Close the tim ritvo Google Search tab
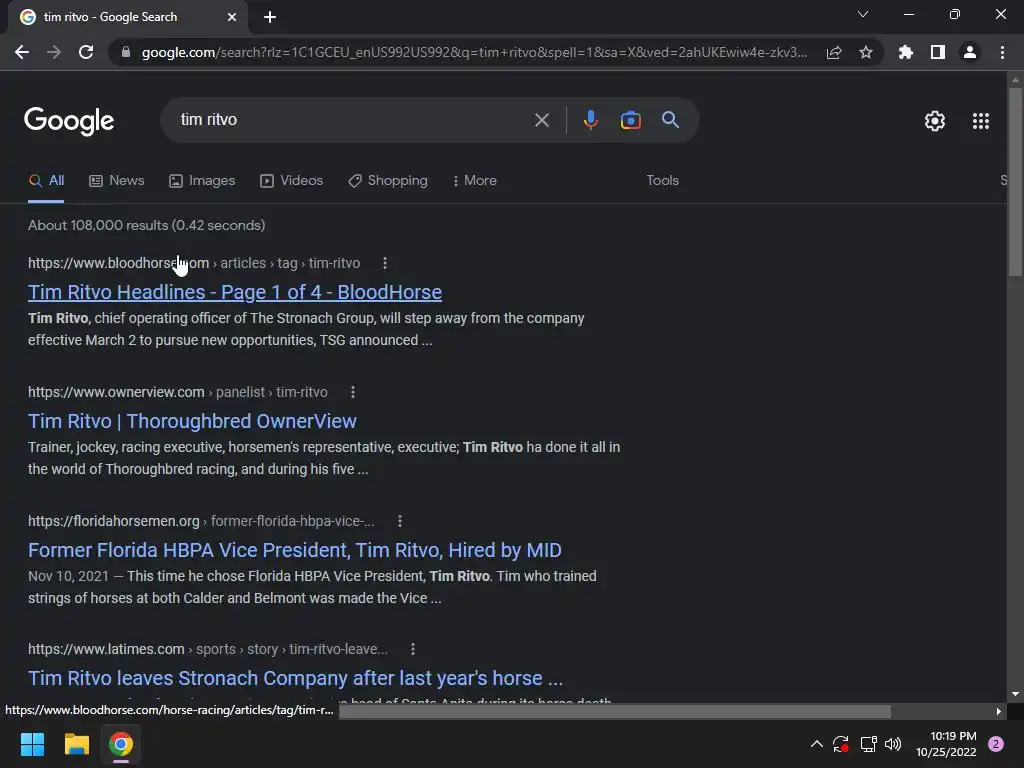The height and width of the screenshot is (768, 1024). (232, 17)
